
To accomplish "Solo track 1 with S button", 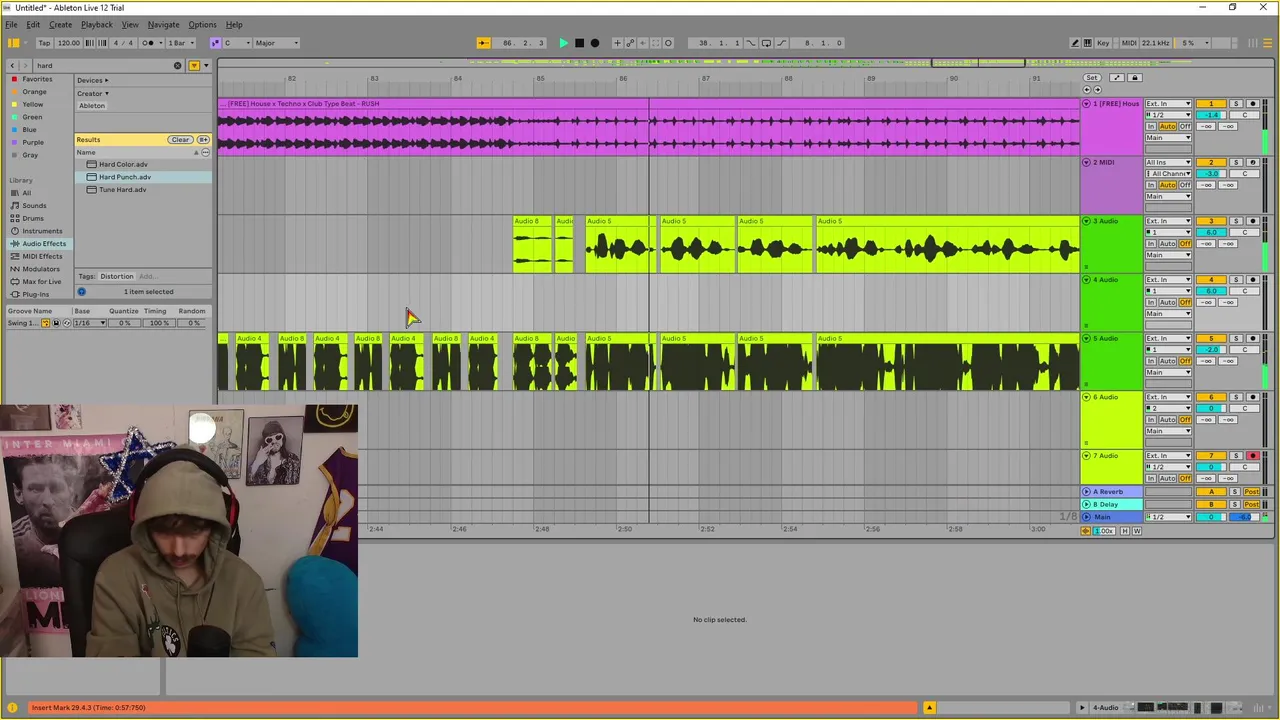I will tap(1235, 104).
